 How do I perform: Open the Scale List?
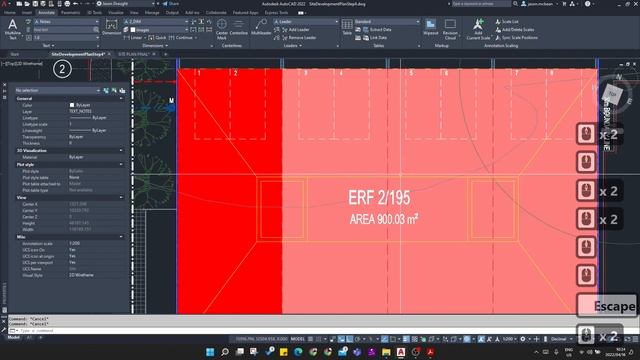(x=507, y=22)
